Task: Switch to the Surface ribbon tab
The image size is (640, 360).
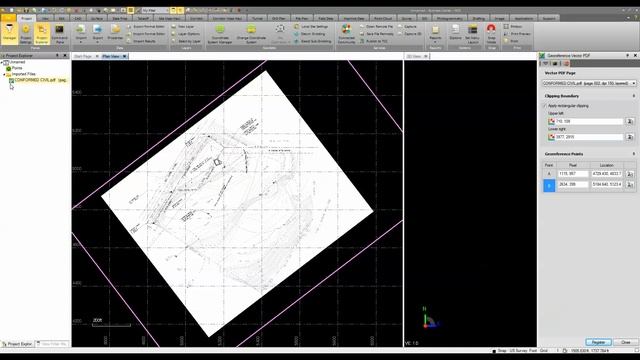Action: click(x=97, y=18)
